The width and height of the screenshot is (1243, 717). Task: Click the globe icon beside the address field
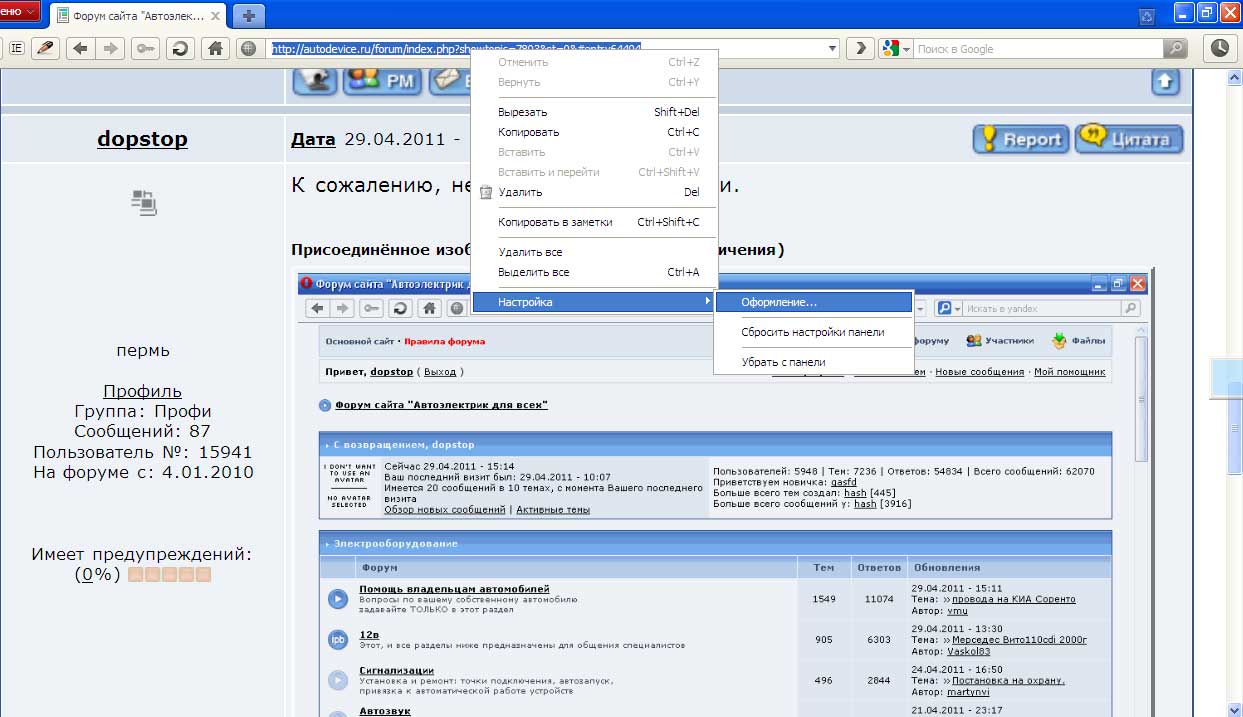click(x=248, y=48)
